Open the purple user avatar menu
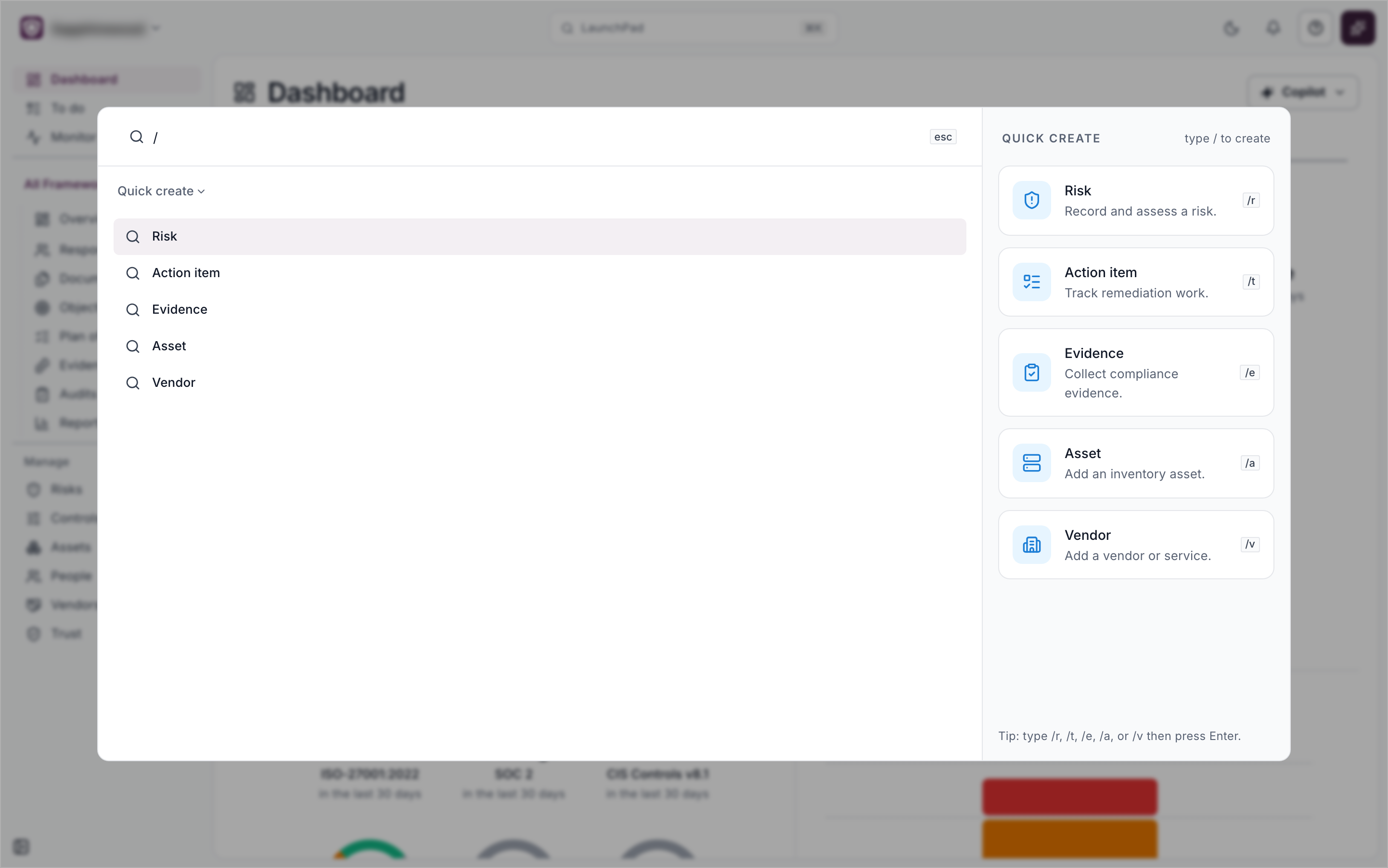The image size is (1388, 868). pos(1358,28)
